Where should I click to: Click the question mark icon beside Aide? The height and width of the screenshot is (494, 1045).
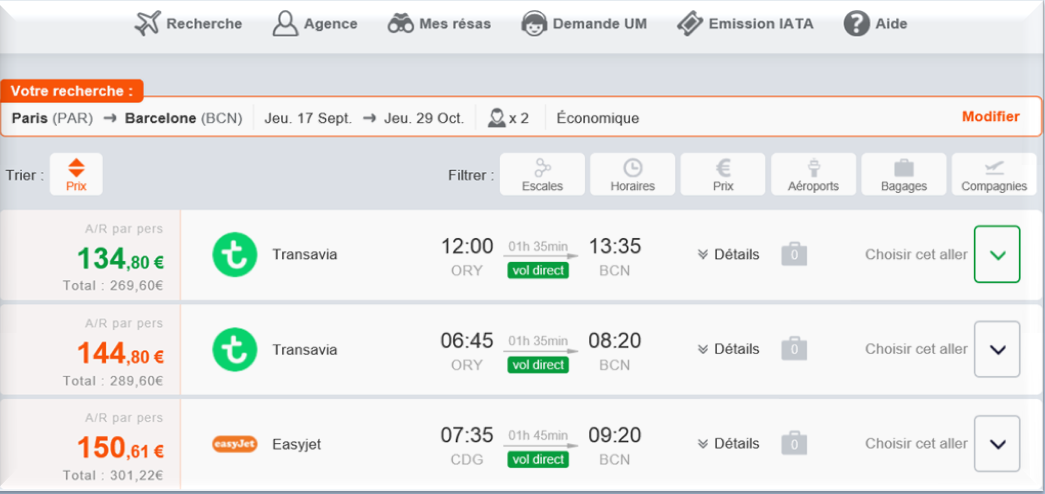856,24
